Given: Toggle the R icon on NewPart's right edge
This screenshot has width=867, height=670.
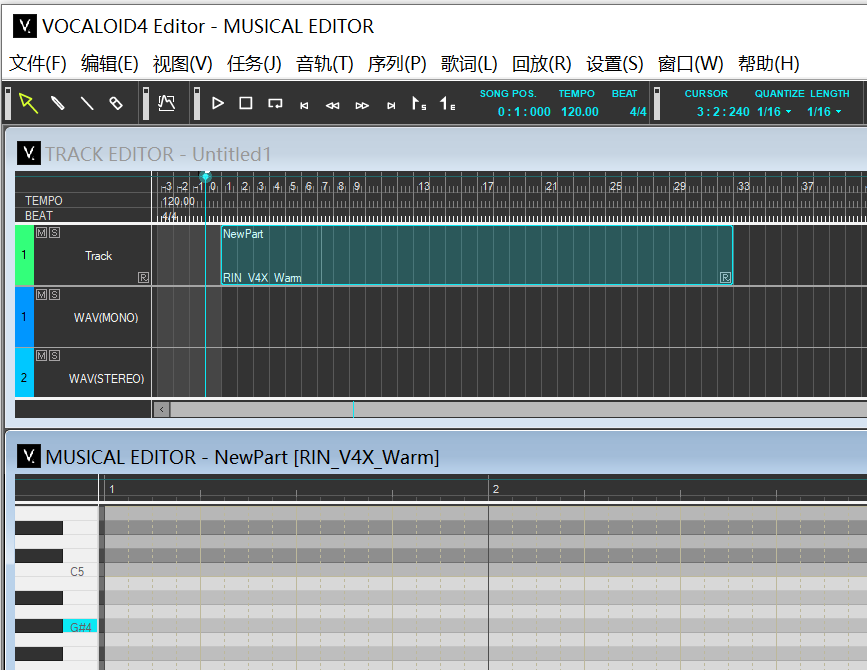Looking at the screenshot, I should (x=725, y=278).
